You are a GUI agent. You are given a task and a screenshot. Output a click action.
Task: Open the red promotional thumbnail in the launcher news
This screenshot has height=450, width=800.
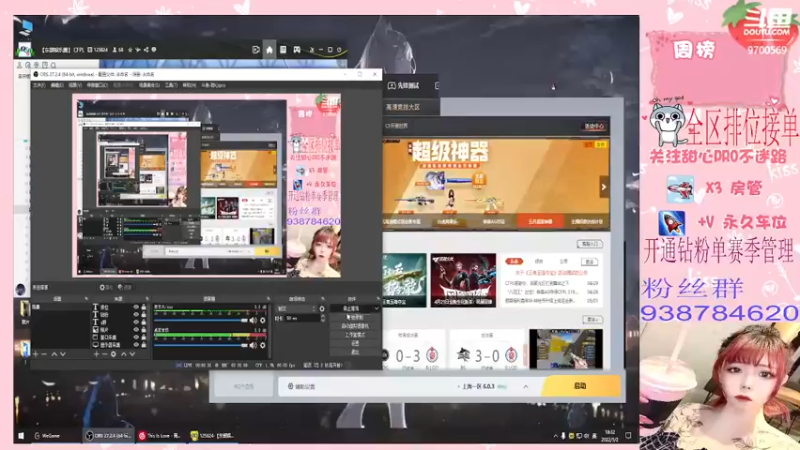tap(463, 280)
